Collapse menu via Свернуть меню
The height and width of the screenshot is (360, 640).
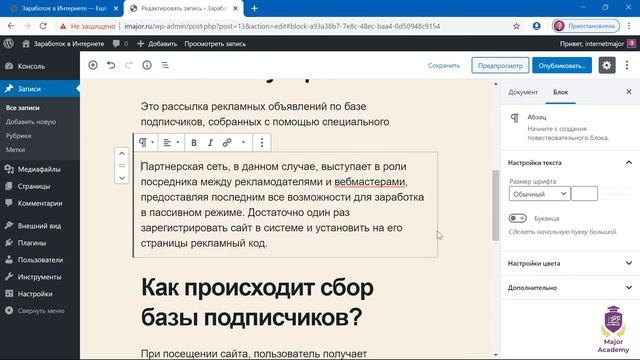tap(40, 311)
